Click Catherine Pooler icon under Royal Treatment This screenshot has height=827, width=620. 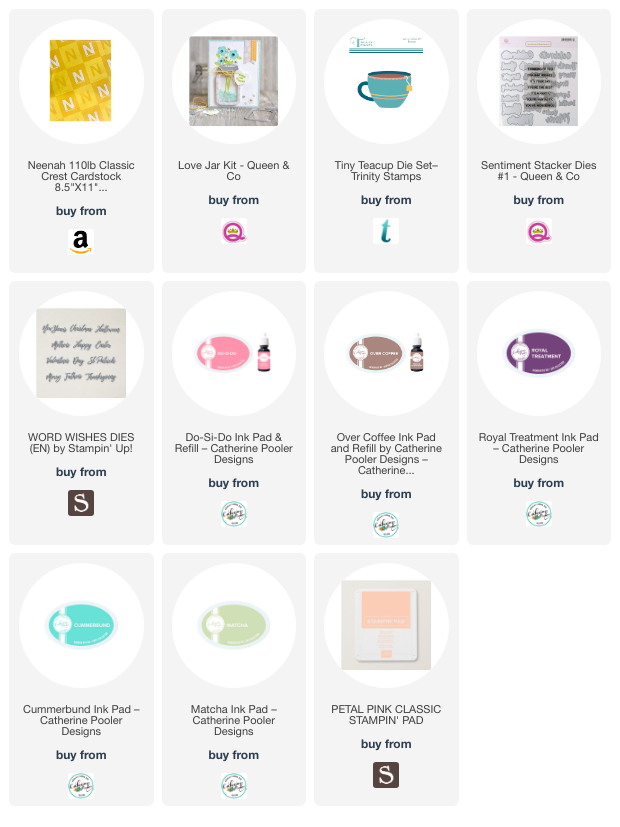[539, 513]
